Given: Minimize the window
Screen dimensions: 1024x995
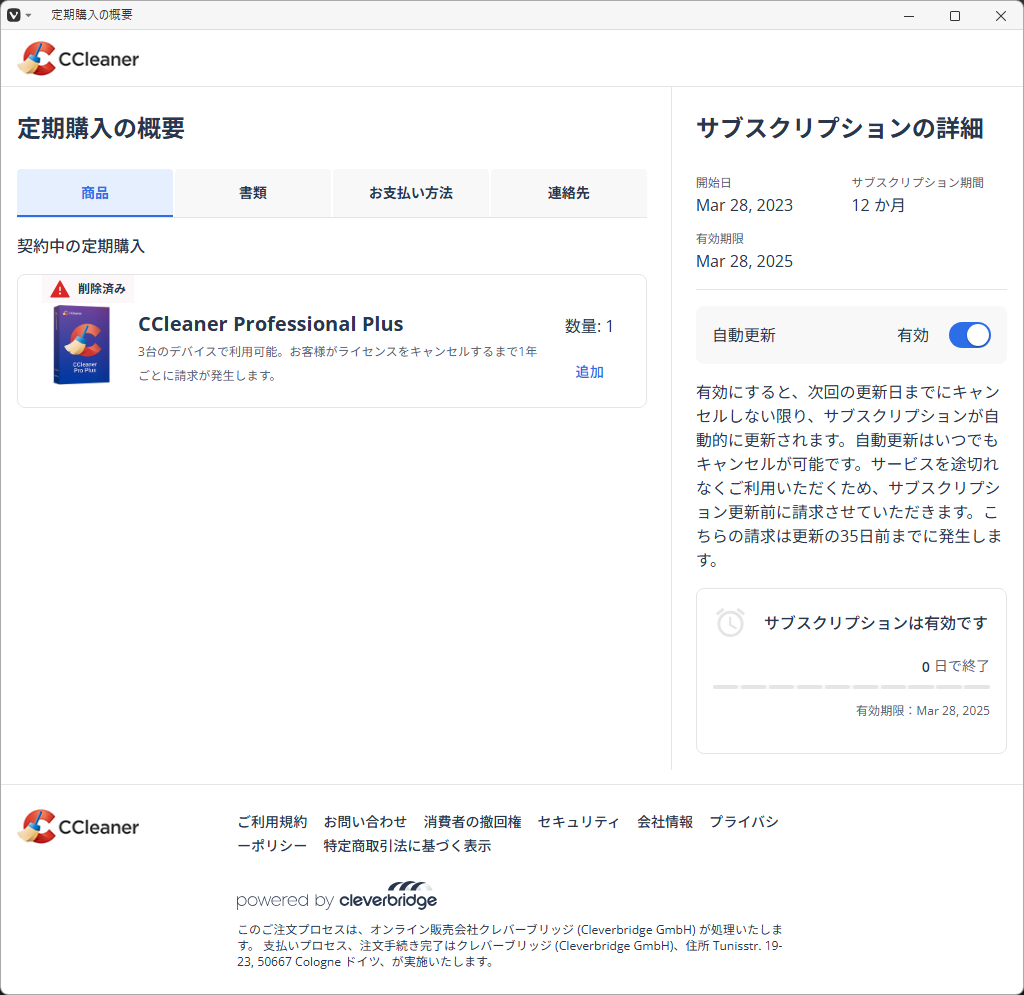Looking at the screenshot, I should 908,16.
